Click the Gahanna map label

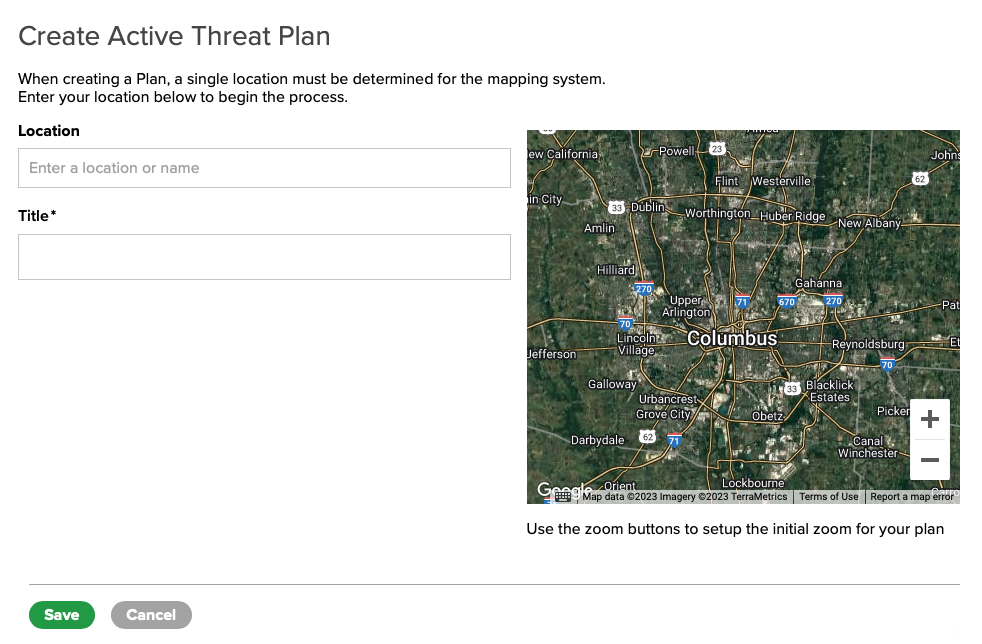coord(819,283)
